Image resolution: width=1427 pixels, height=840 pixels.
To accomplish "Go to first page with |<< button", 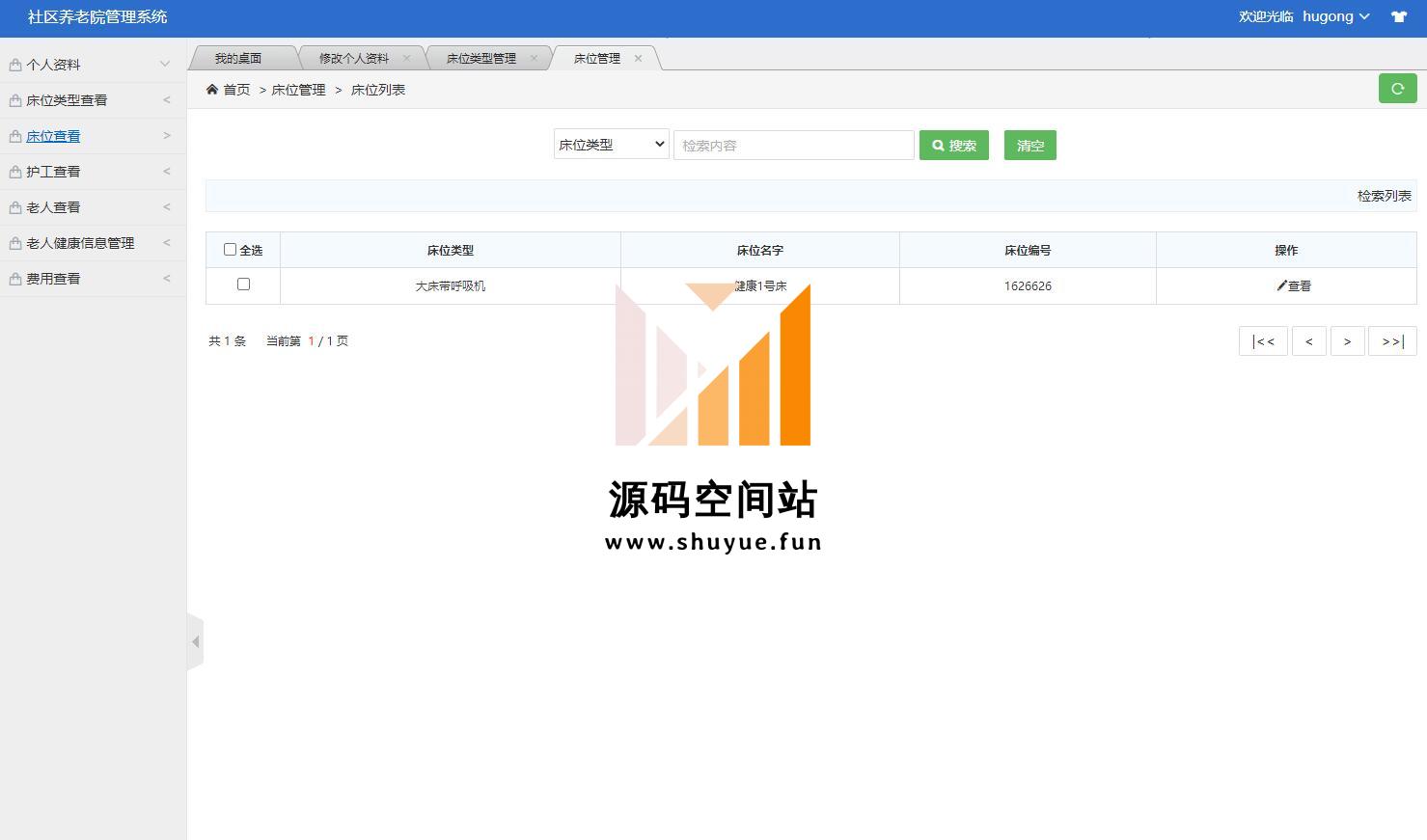I will click(x=1263, y=341).
